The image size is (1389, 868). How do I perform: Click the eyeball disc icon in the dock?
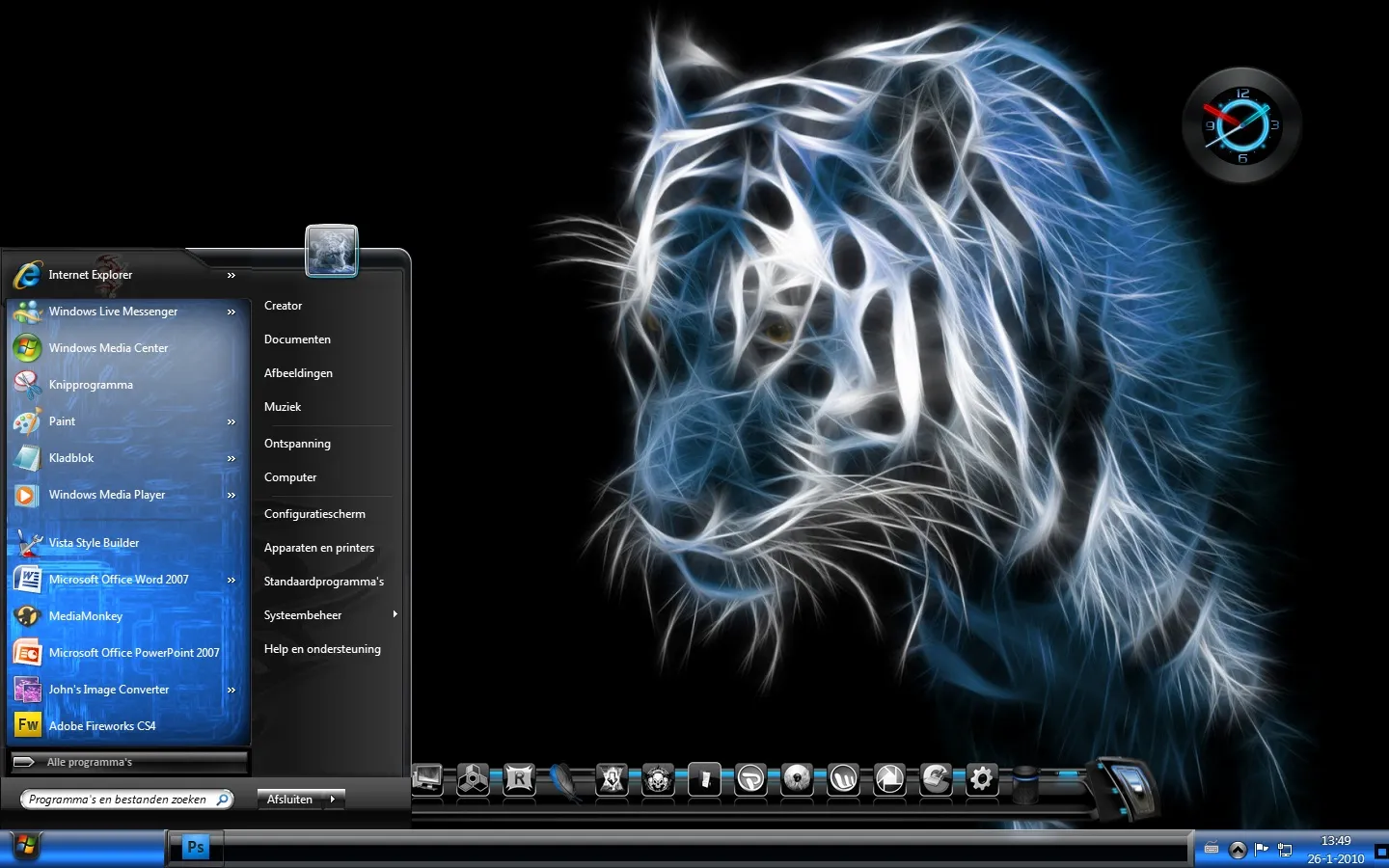click(x=797, y=778)
